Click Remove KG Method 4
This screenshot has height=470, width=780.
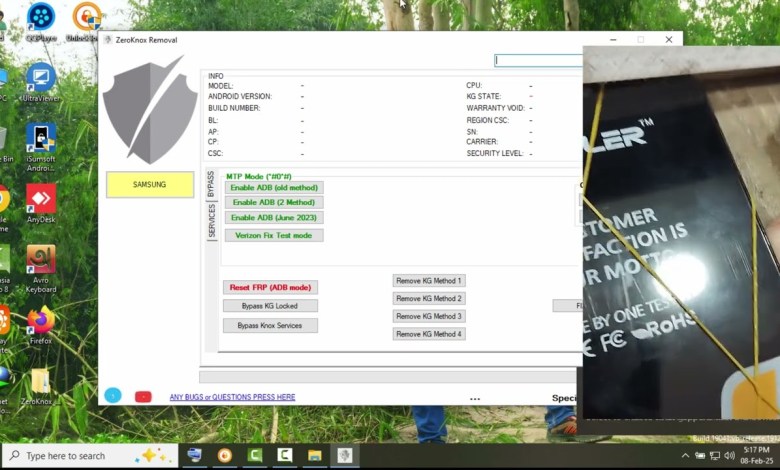pos(429,334)
